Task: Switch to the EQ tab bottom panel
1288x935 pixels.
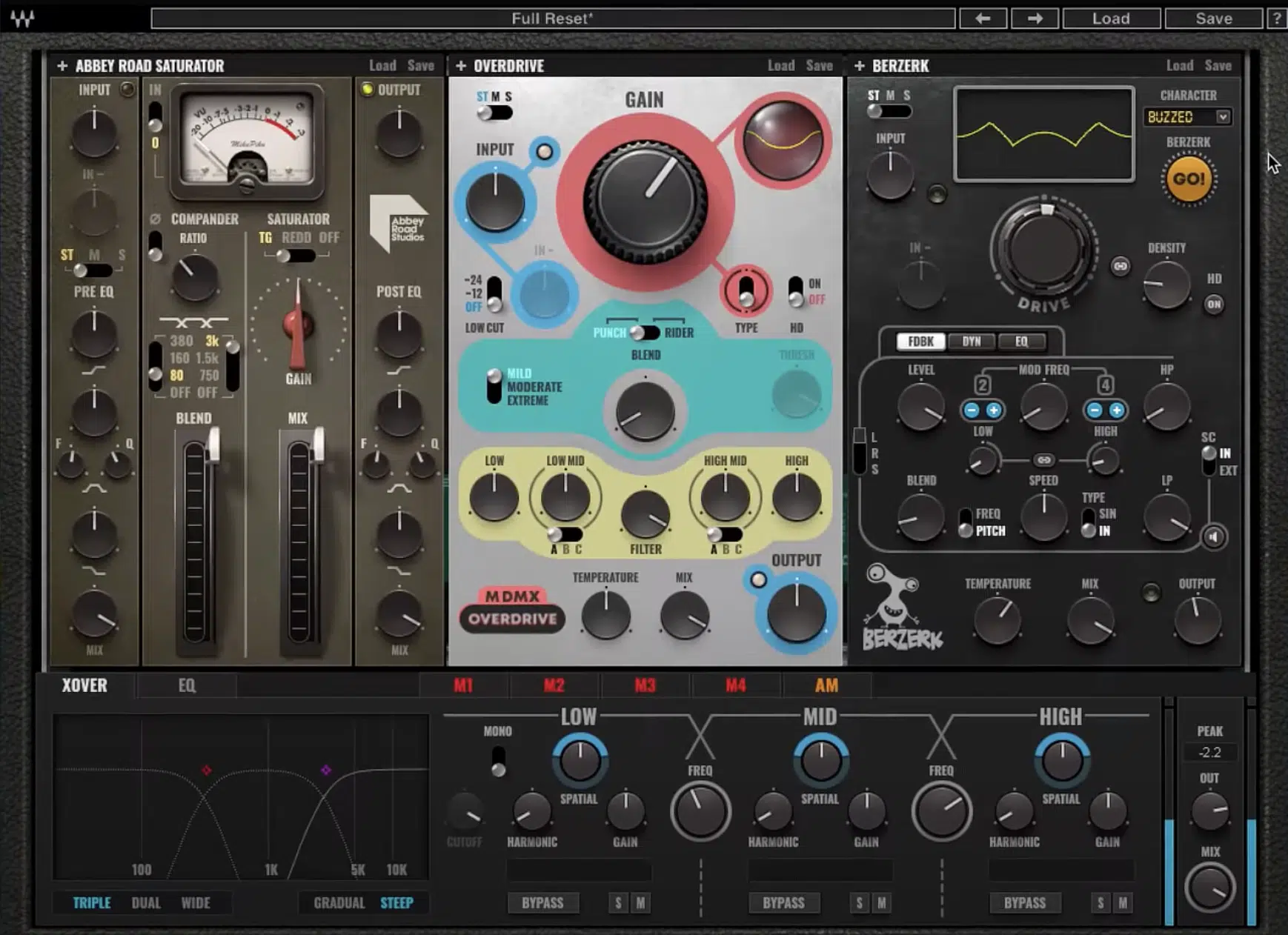Action: pos(187,685)
